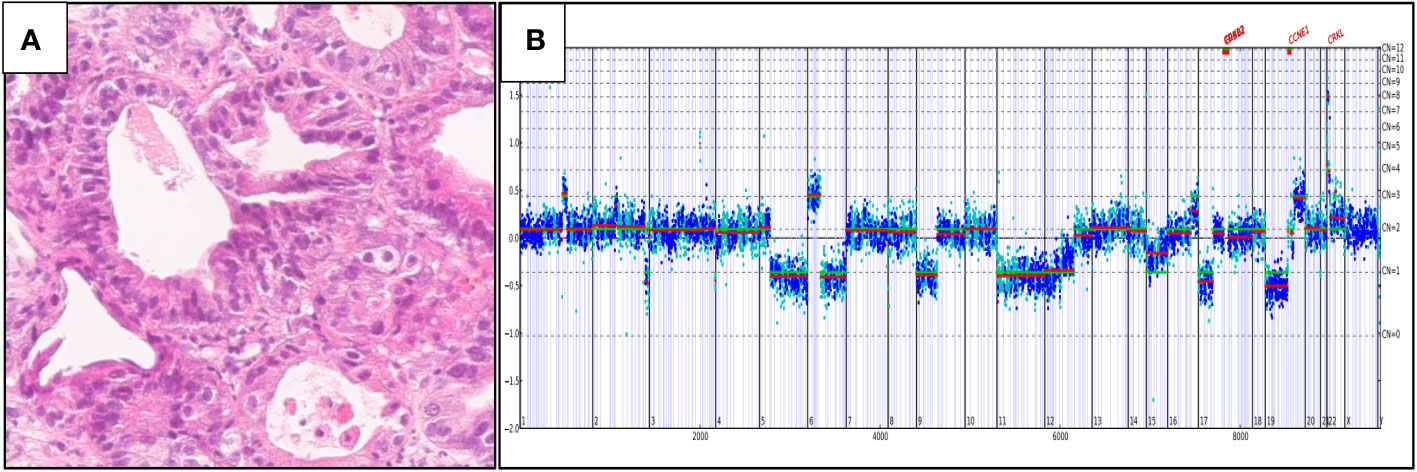Select the CN=2 copy number label
The image size is (1417, 472).
point(1391,228)
